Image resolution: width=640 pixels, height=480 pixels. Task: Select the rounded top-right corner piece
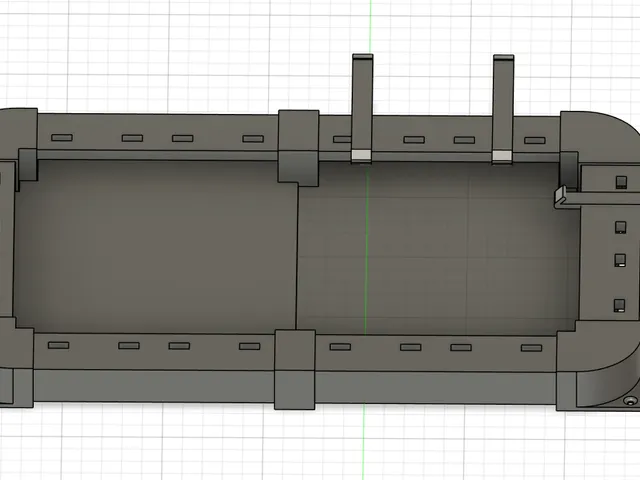[x=599, y=139]
